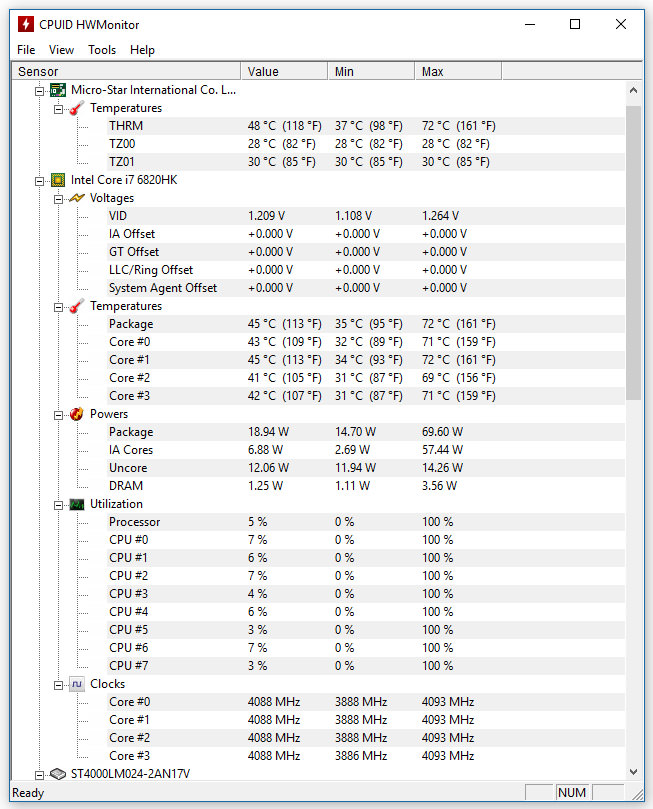This screenshot has width=653, height=809.
Task: Click the vertical scrollbar thumb
Action: tap(633, 253)
